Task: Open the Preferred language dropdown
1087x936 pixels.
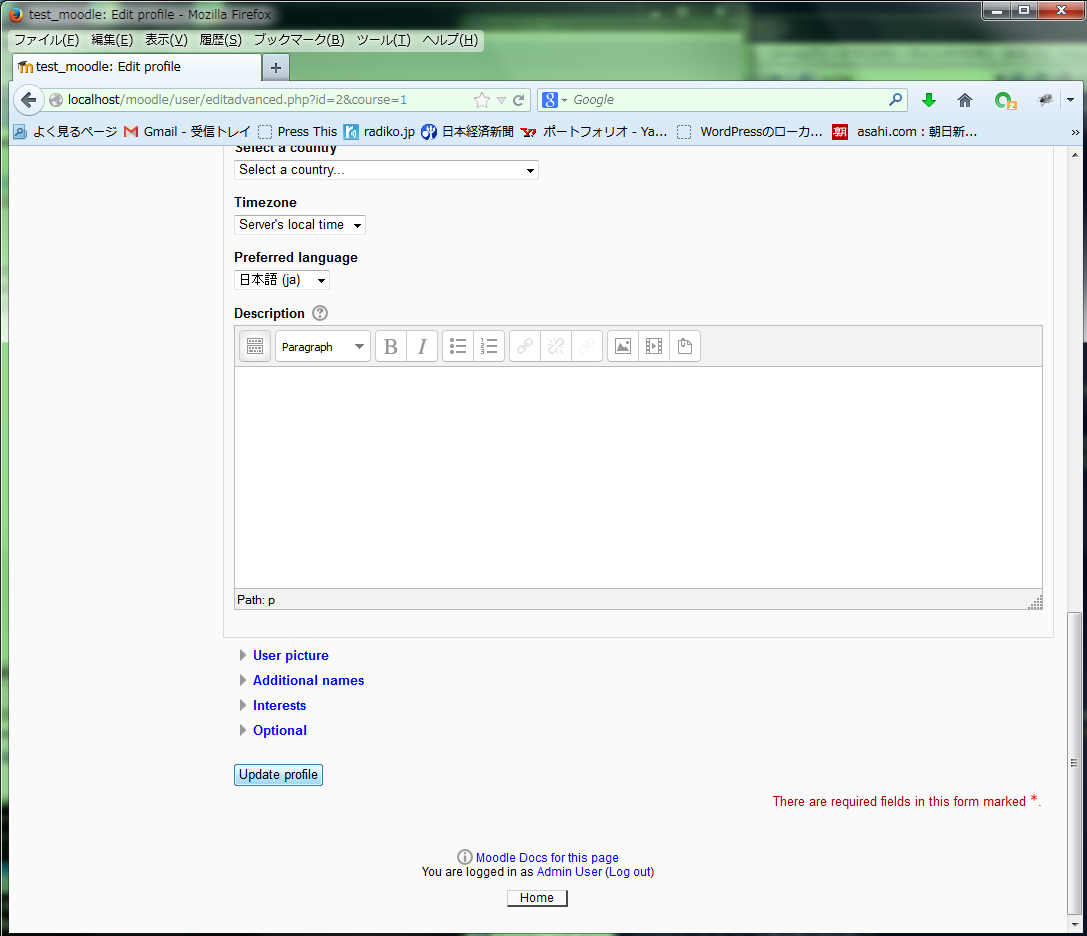Action: [281, 280]
